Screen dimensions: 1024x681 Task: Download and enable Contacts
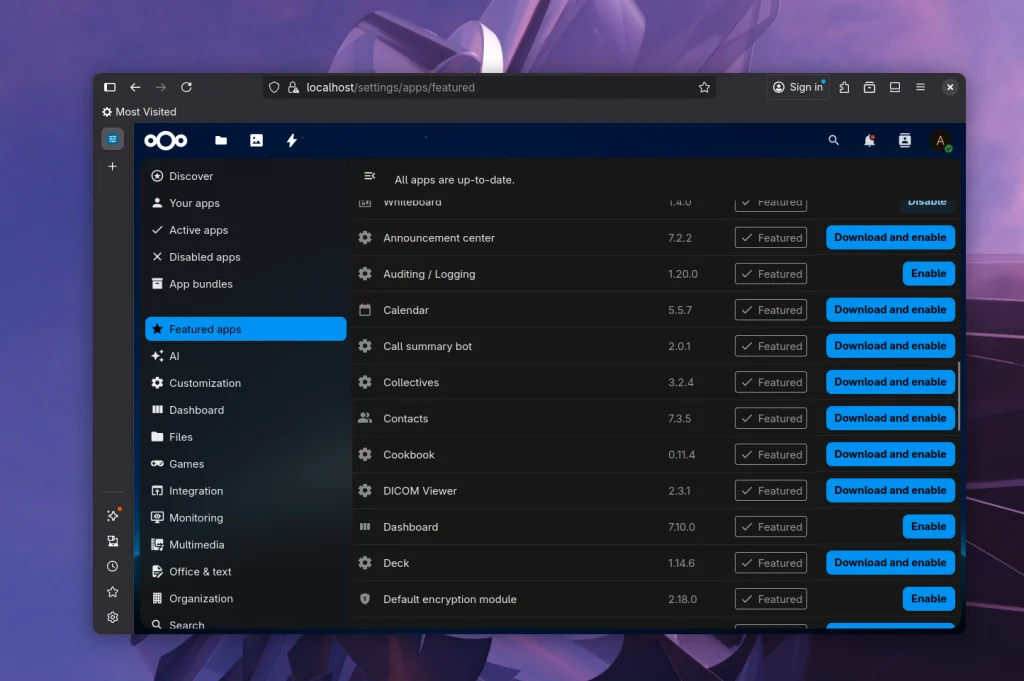click(x=890, y=418)
